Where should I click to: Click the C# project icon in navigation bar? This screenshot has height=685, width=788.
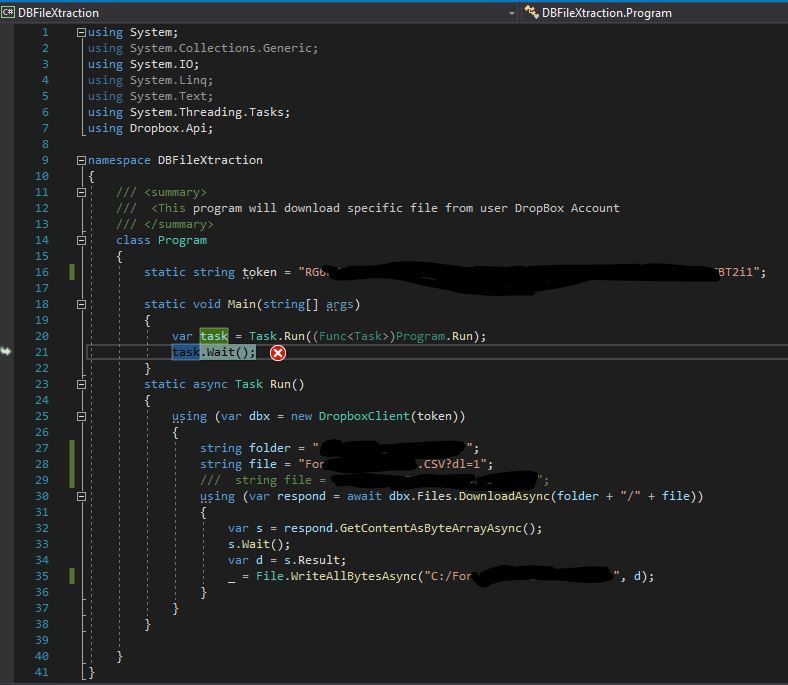pos(9,12)
